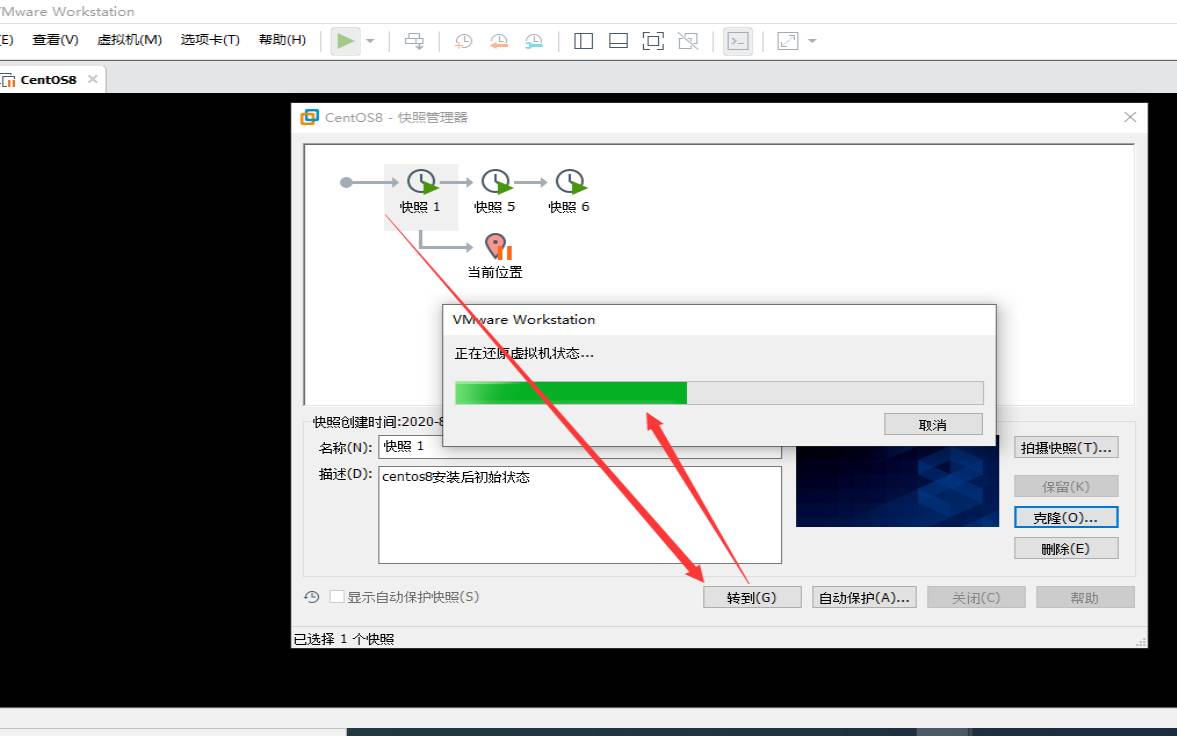Click the 保留(K) button

[x=1066, y=486]
